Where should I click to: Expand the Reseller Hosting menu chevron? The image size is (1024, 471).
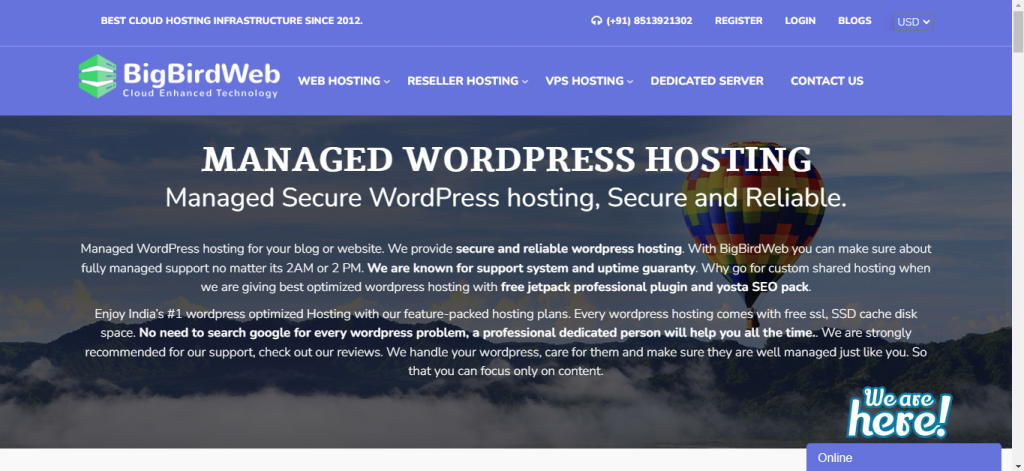click(x=525, y=82)
